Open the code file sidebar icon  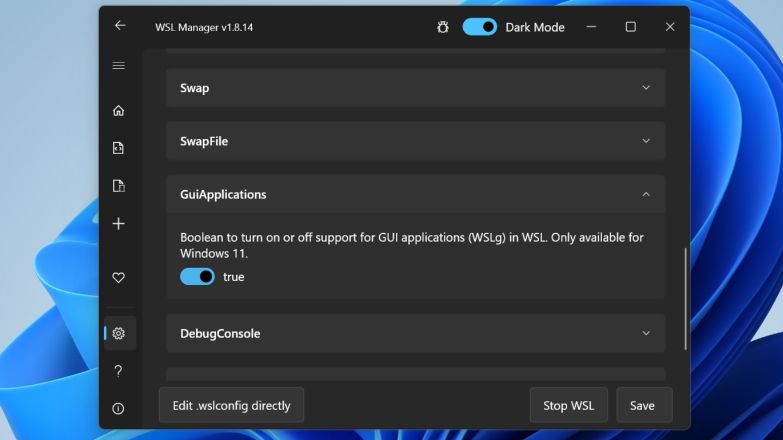[118, 148]
